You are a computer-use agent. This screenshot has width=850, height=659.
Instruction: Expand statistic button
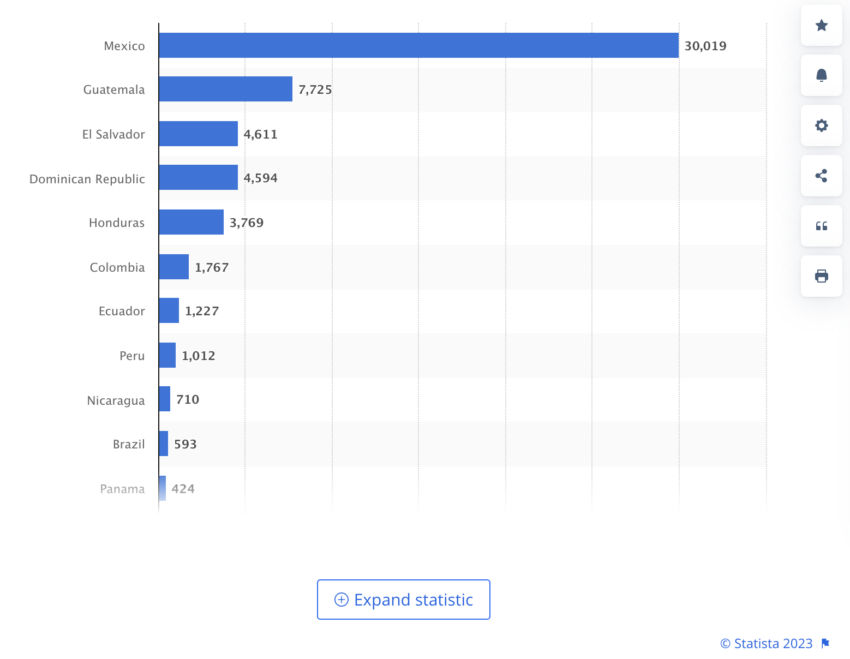(403, 599)
